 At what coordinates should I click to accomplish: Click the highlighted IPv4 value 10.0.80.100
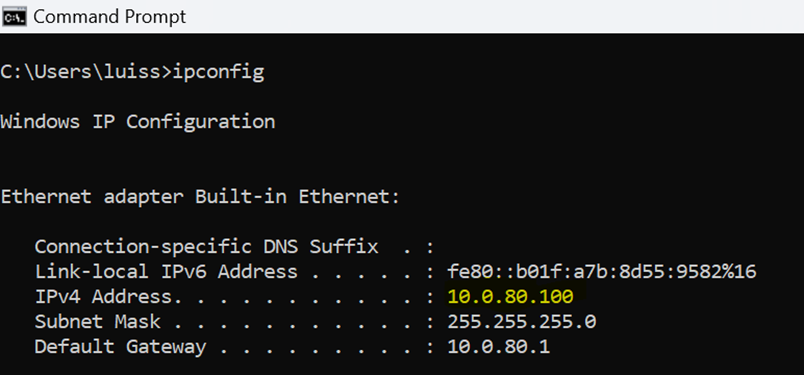(x=510, y=297)
